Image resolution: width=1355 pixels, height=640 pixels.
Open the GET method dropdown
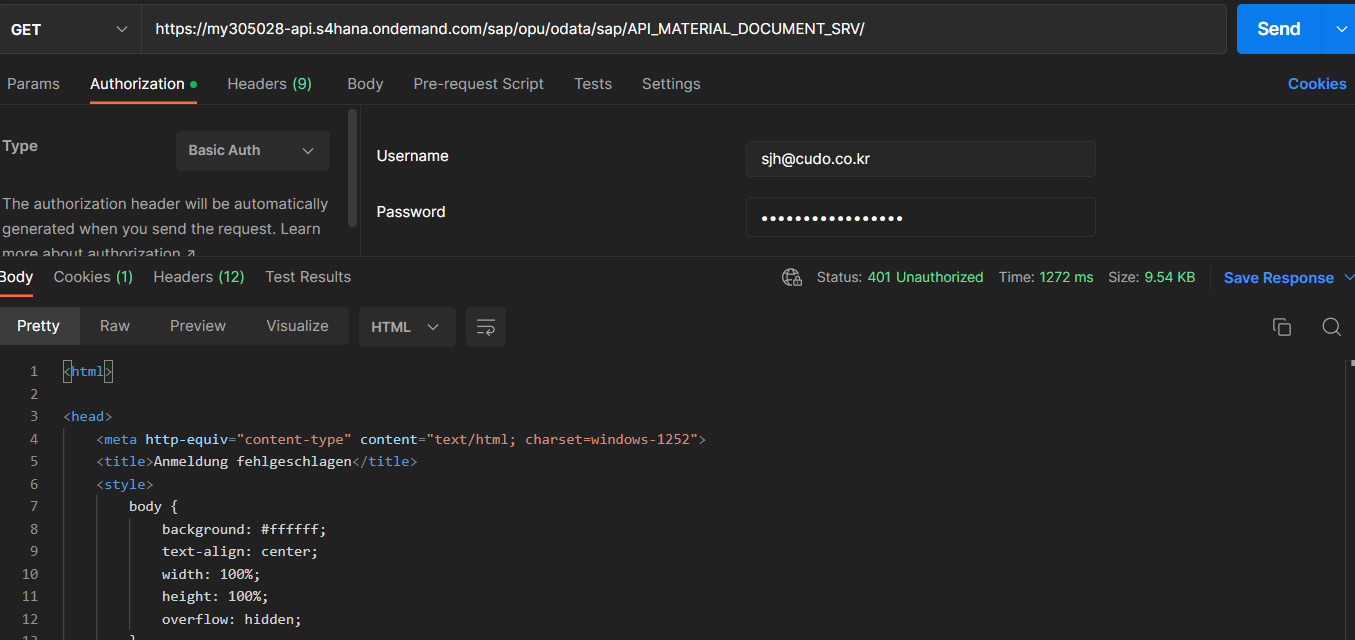70,29
